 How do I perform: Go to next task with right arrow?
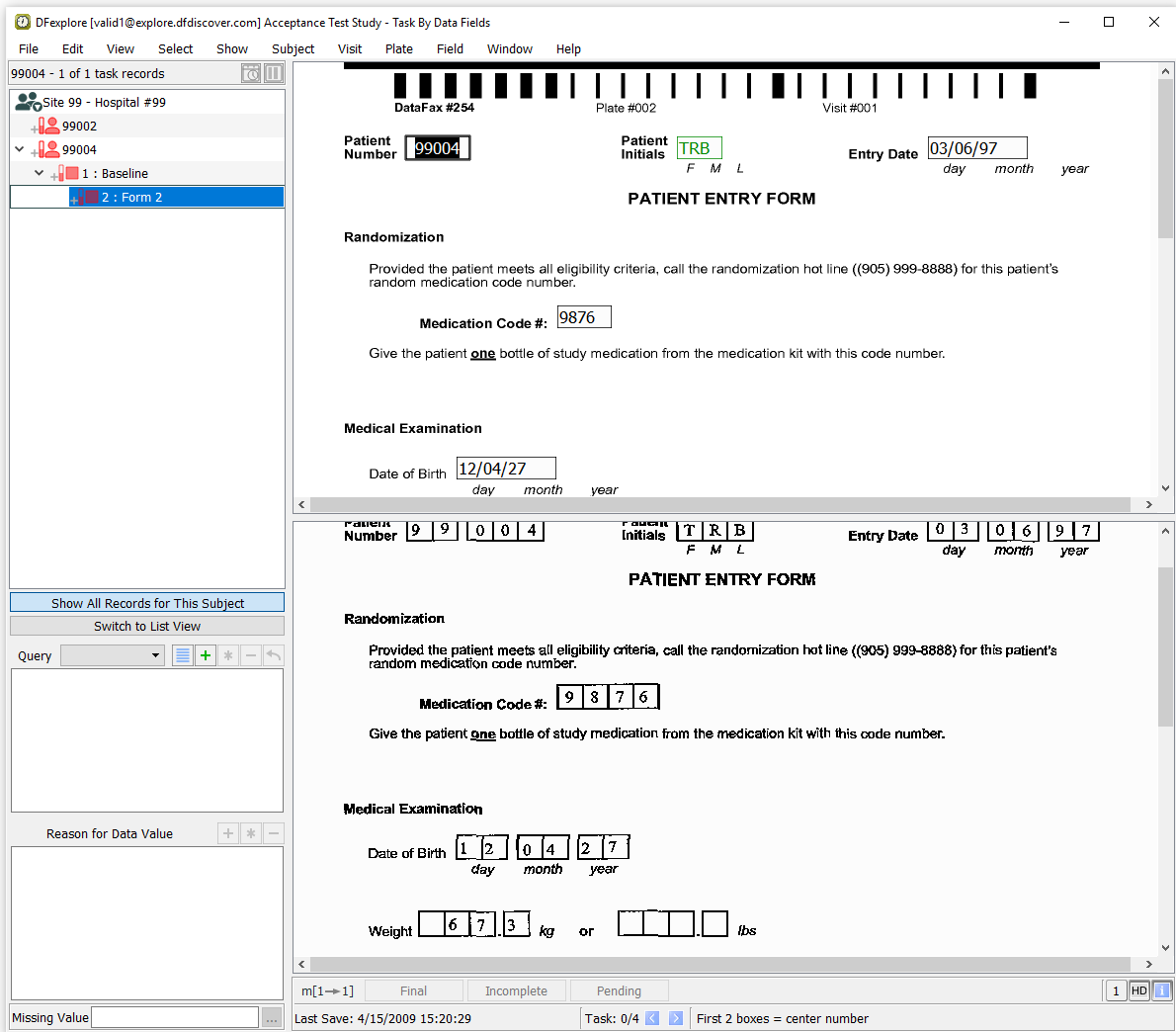676,1018
